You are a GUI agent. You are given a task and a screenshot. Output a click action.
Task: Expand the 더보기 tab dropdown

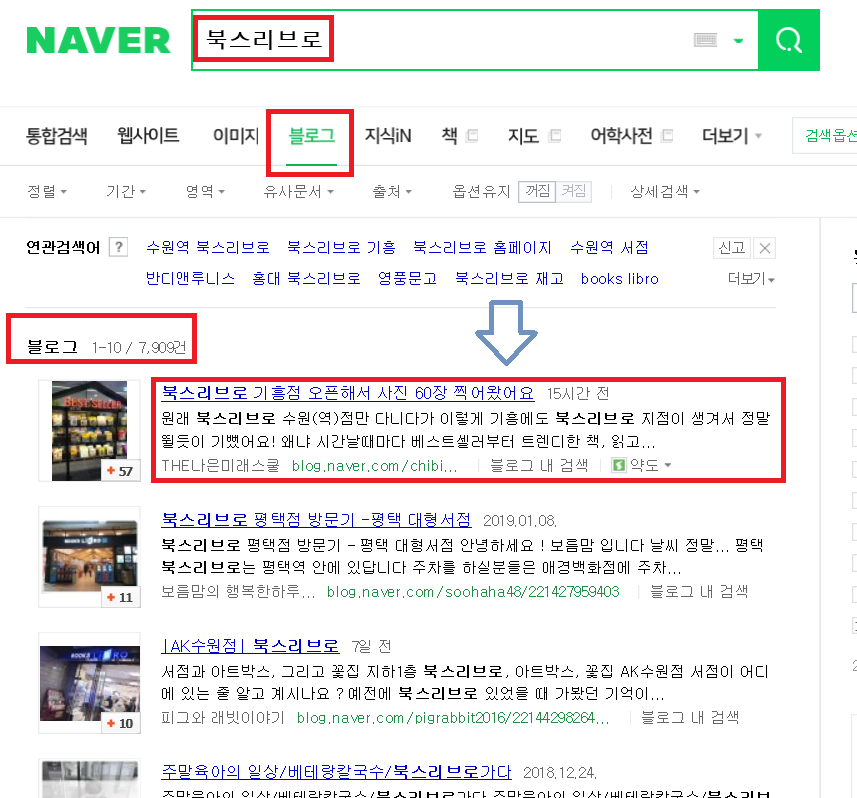click(x=731, y=136)
